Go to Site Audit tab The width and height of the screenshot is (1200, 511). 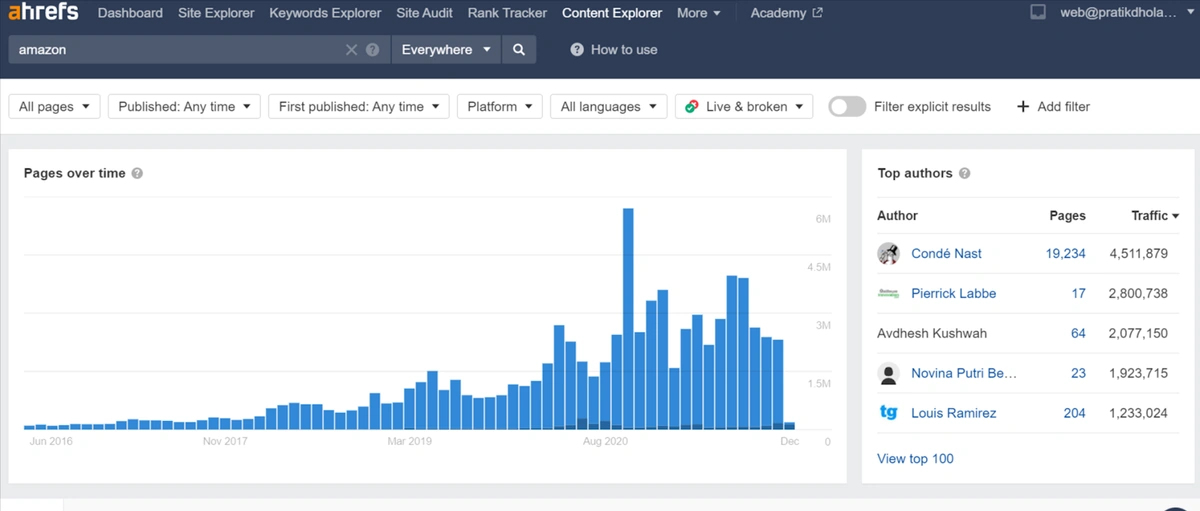coord(424,13)
